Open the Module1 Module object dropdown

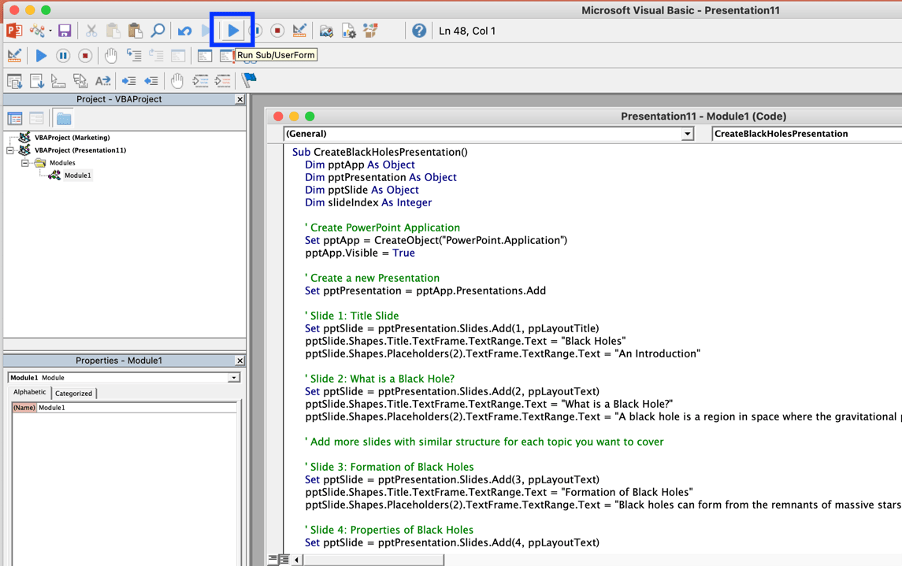click(x=234, y=378)
